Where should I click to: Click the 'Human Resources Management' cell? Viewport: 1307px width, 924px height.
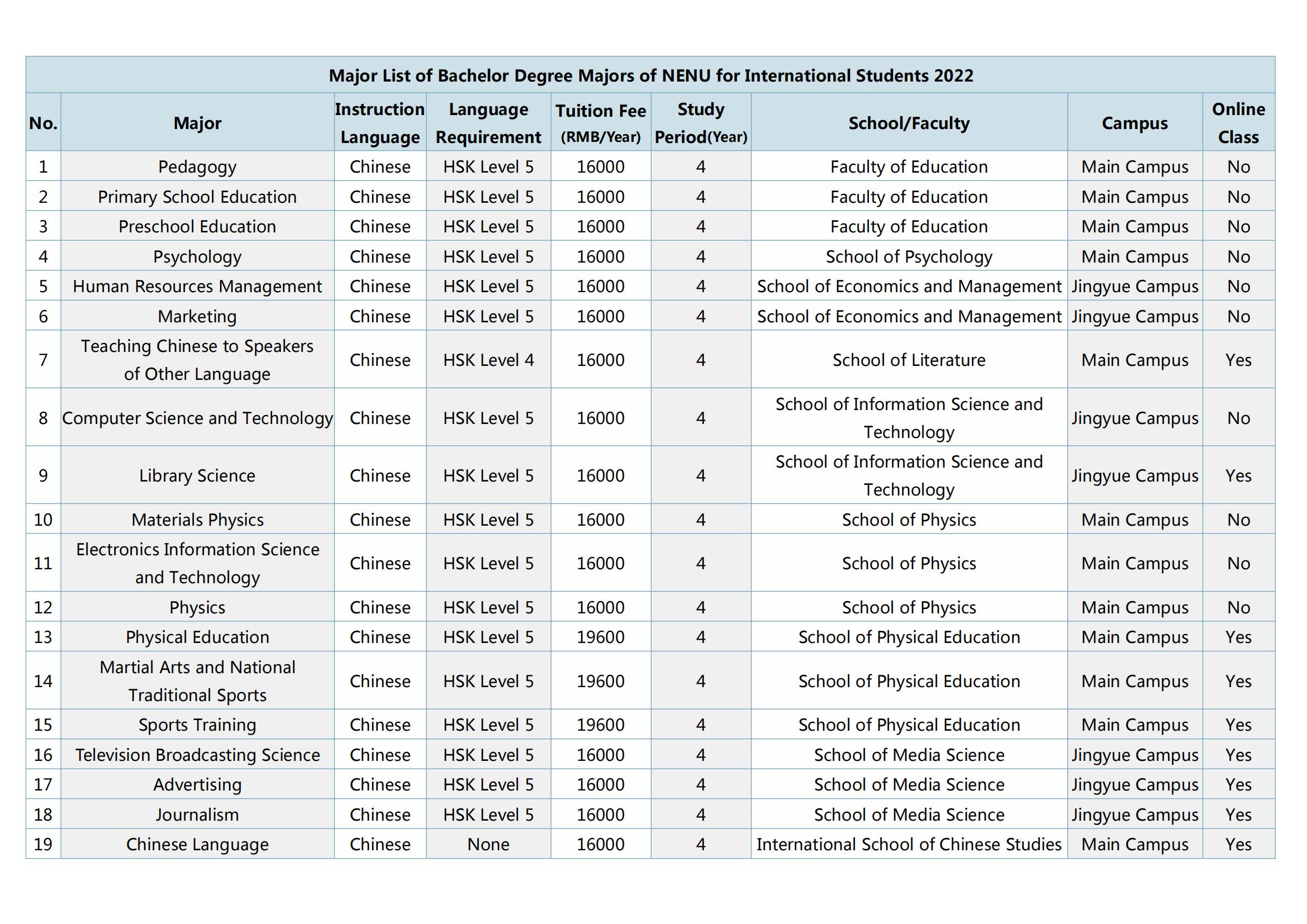click(197, 286)
